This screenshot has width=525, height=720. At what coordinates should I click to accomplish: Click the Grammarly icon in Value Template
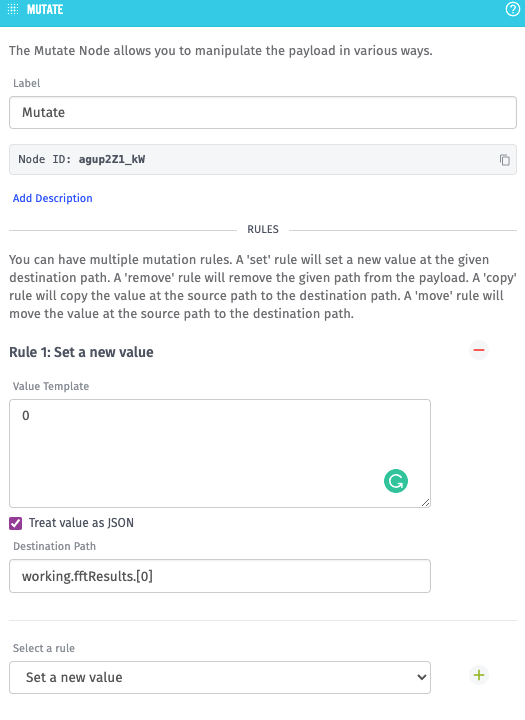tap(395, 481)
